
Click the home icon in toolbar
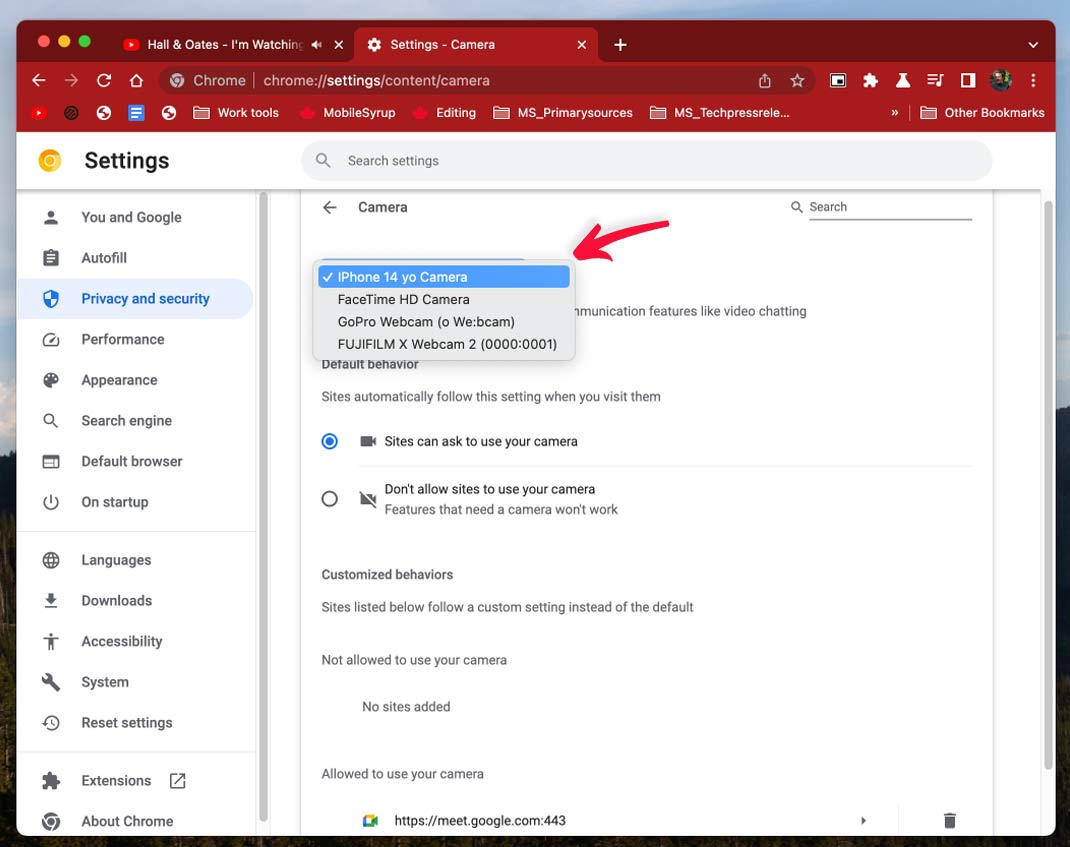click(x=137, y=81)
